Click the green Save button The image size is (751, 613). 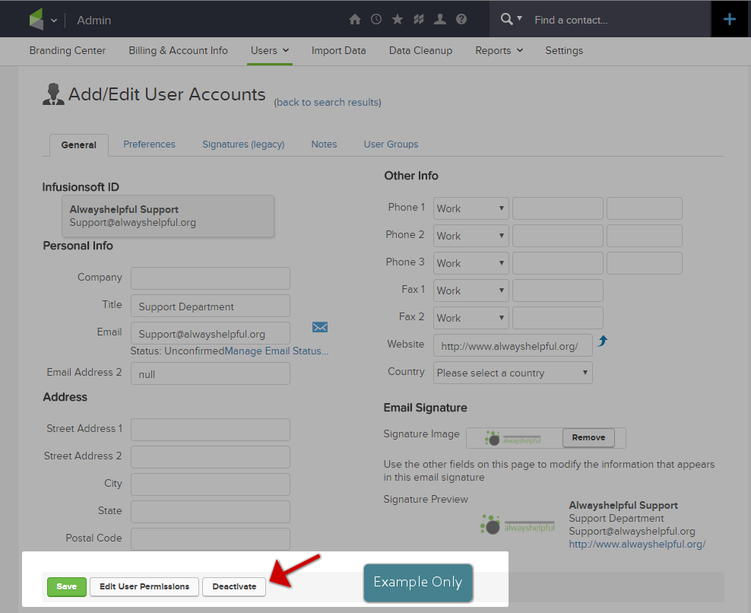point(67,586)
